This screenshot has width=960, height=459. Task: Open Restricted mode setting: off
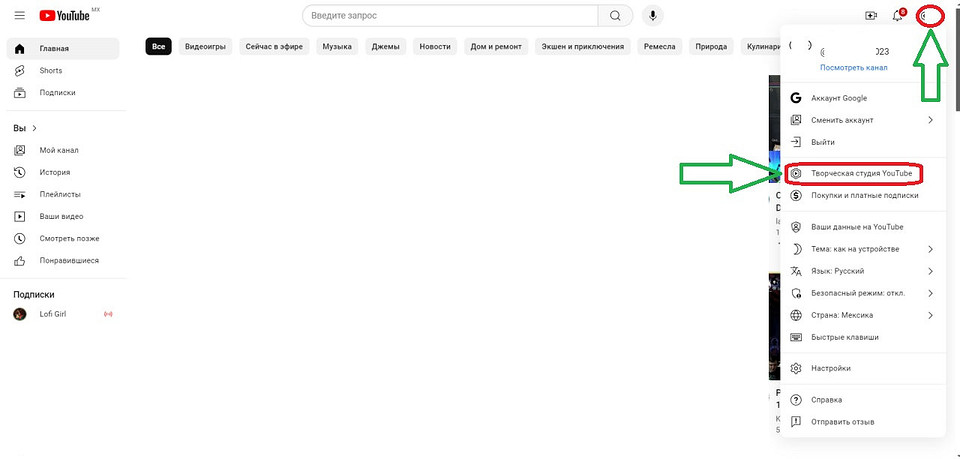click(x=859, y=294)
